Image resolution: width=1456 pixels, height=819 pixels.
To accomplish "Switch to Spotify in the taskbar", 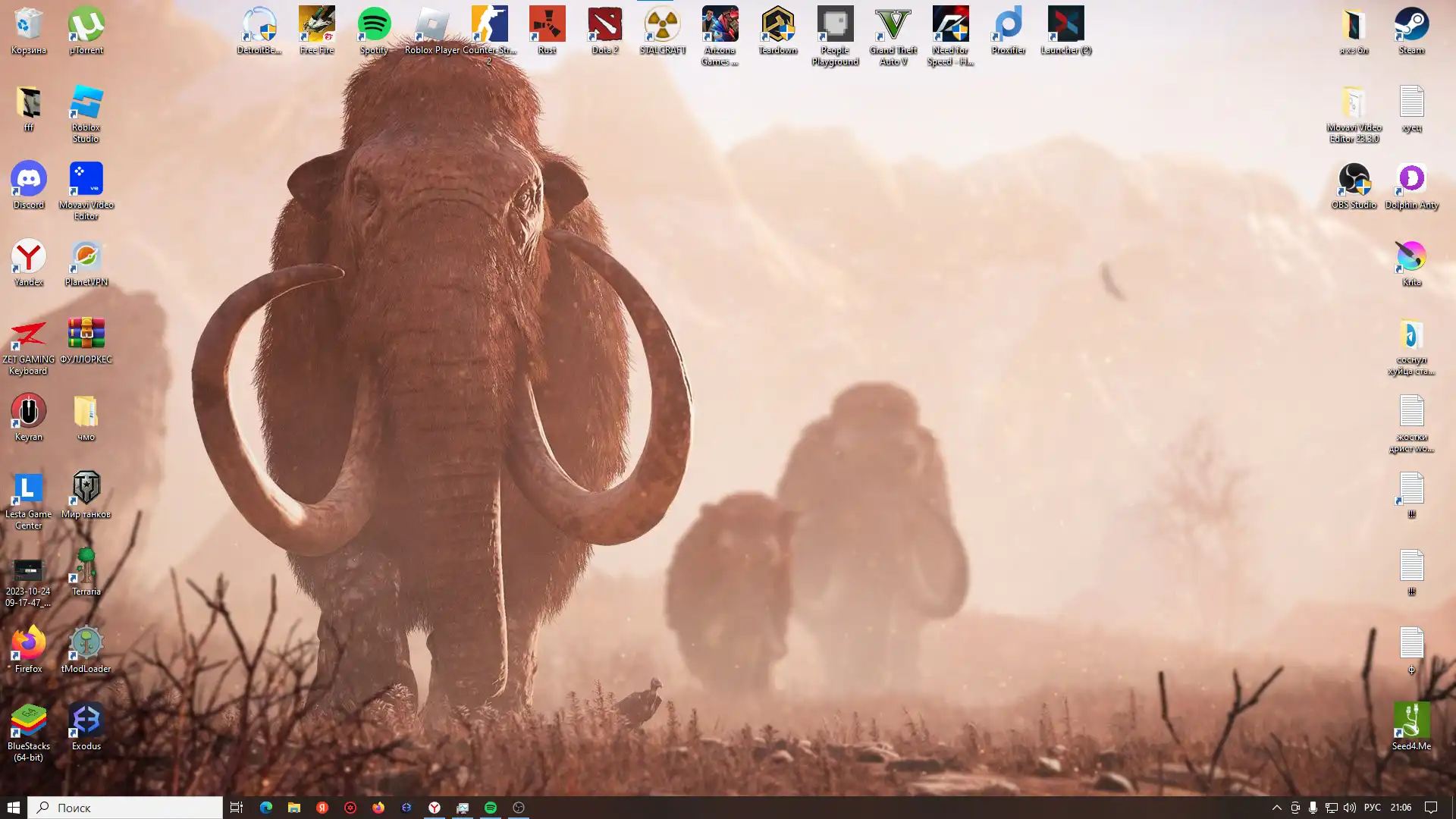I will 491,808.
